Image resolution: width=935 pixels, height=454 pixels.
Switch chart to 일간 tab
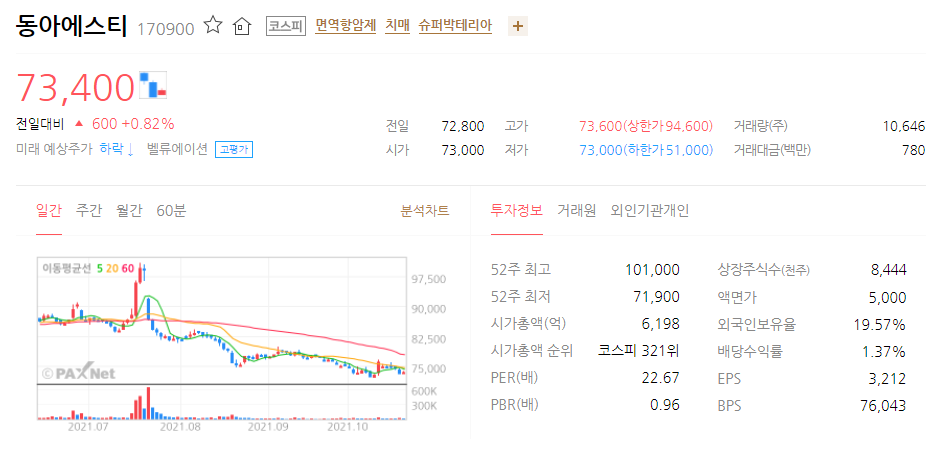point(49,211)
